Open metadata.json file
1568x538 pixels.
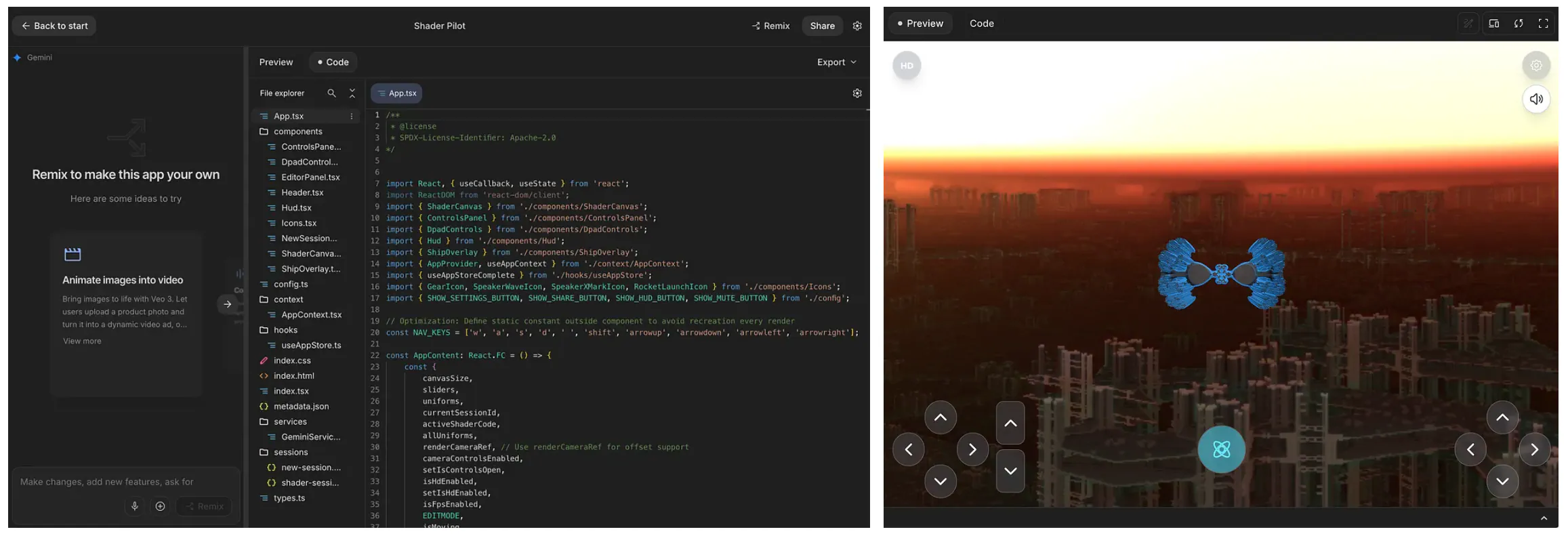pos(301,407)
